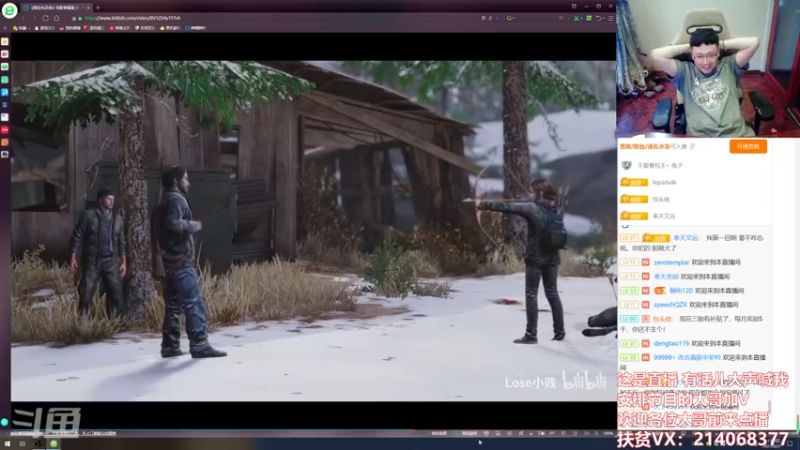This screenshot has height=450, width=800.
Task: Expand the screenshot tool dropdown arrow
Action: [x=582, y=18]
